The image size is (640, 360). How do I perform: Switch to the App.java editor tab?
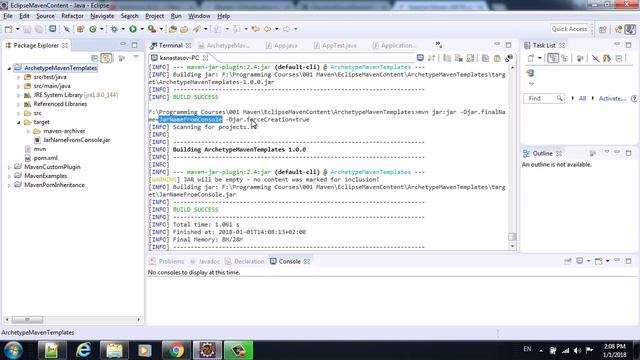[x=282, y=45]
